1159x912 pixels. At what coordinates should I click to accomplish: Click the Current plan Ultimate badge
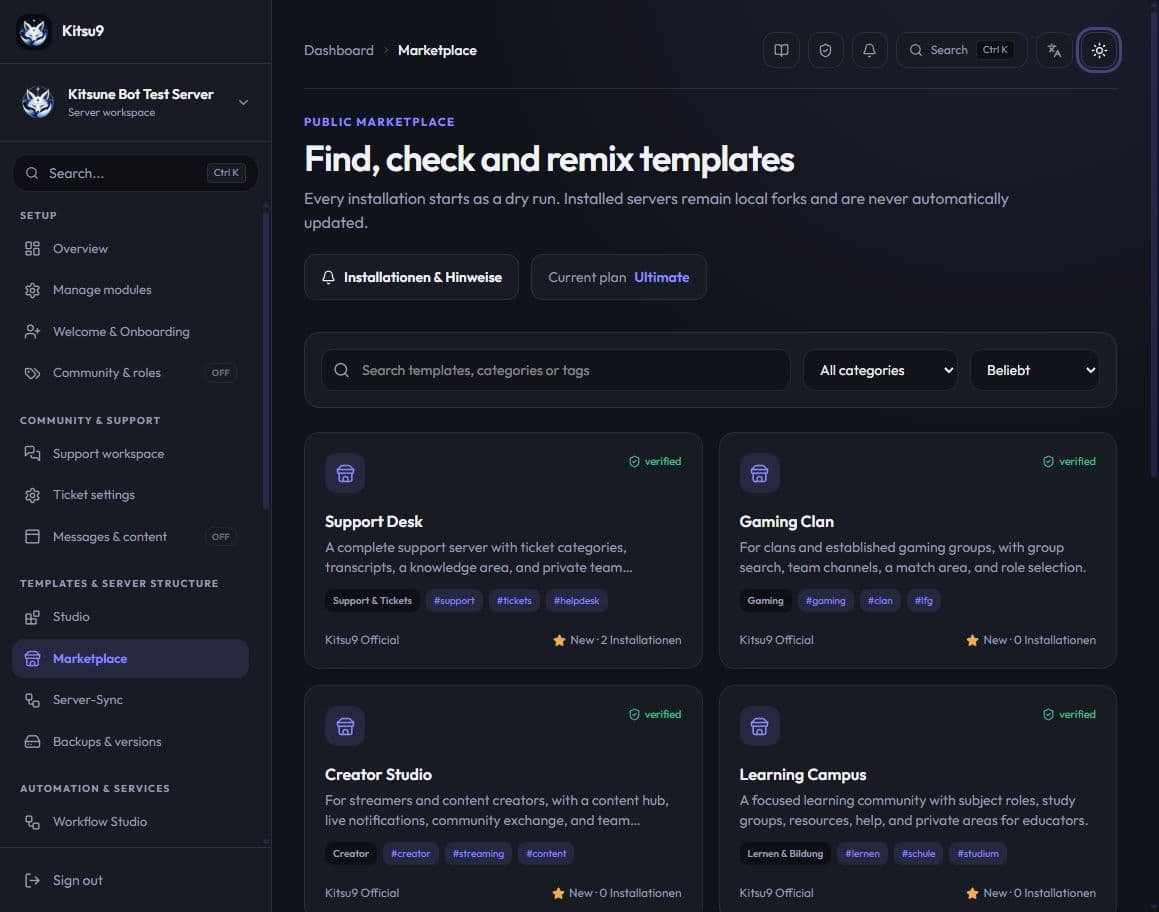point(619,277)
